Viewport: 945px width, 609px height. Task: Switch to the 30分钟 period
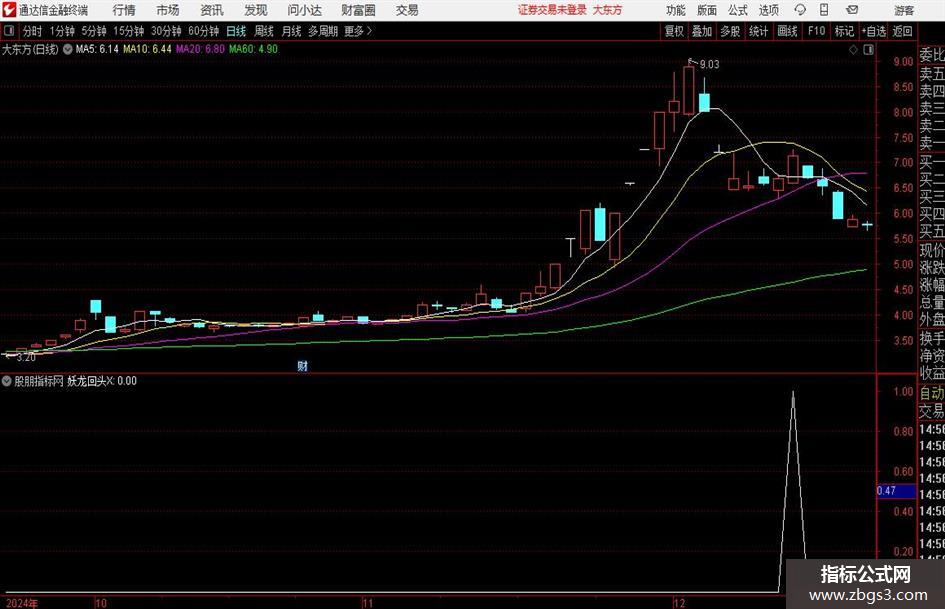(x=166, y=31)
